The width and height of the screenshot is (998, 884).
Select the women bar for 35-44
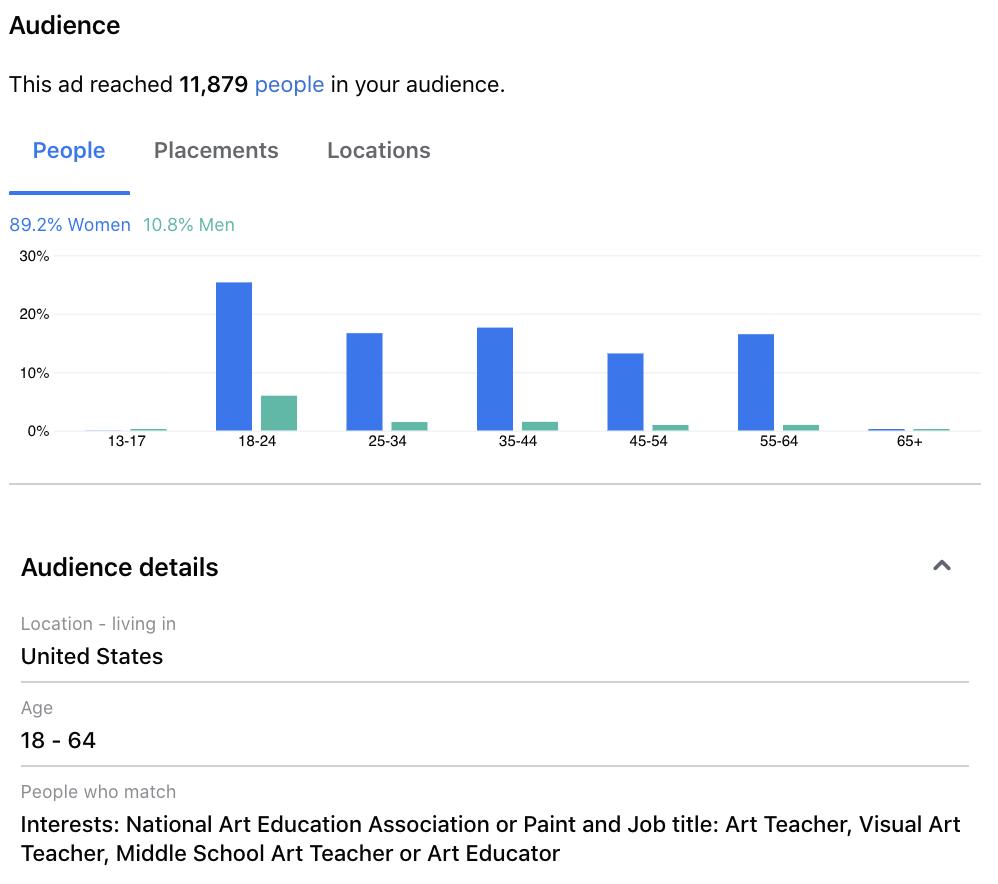[x=495, y=379]
